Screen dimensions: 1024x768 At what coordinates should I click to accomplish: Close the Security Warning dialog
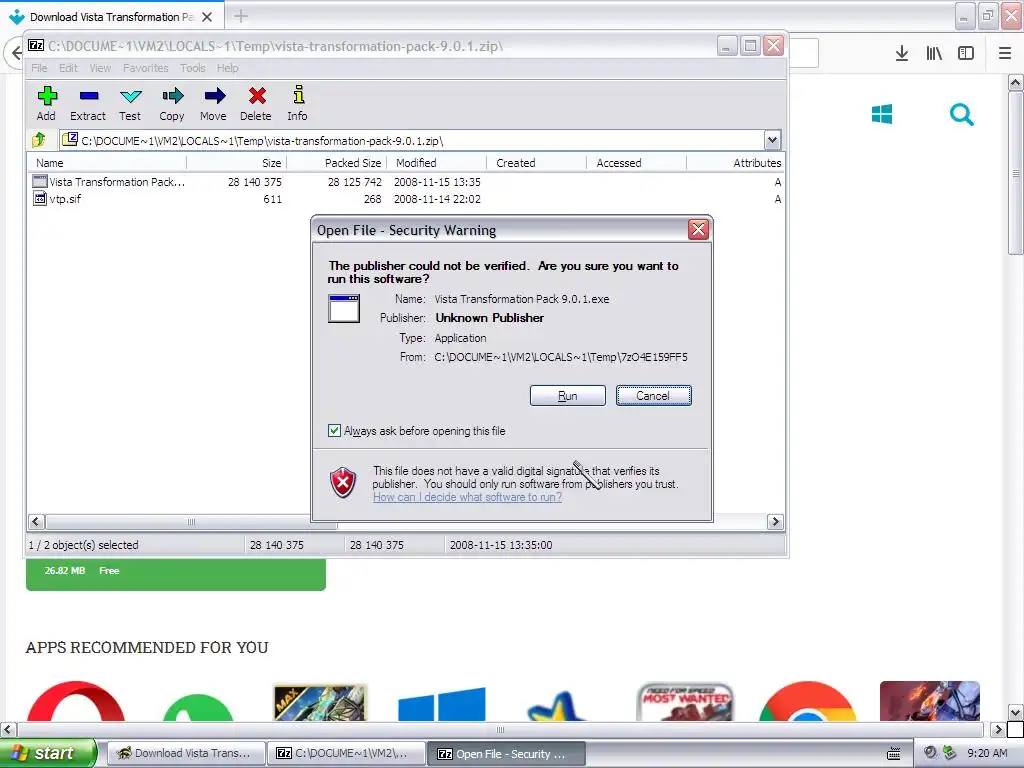(697, 229)
